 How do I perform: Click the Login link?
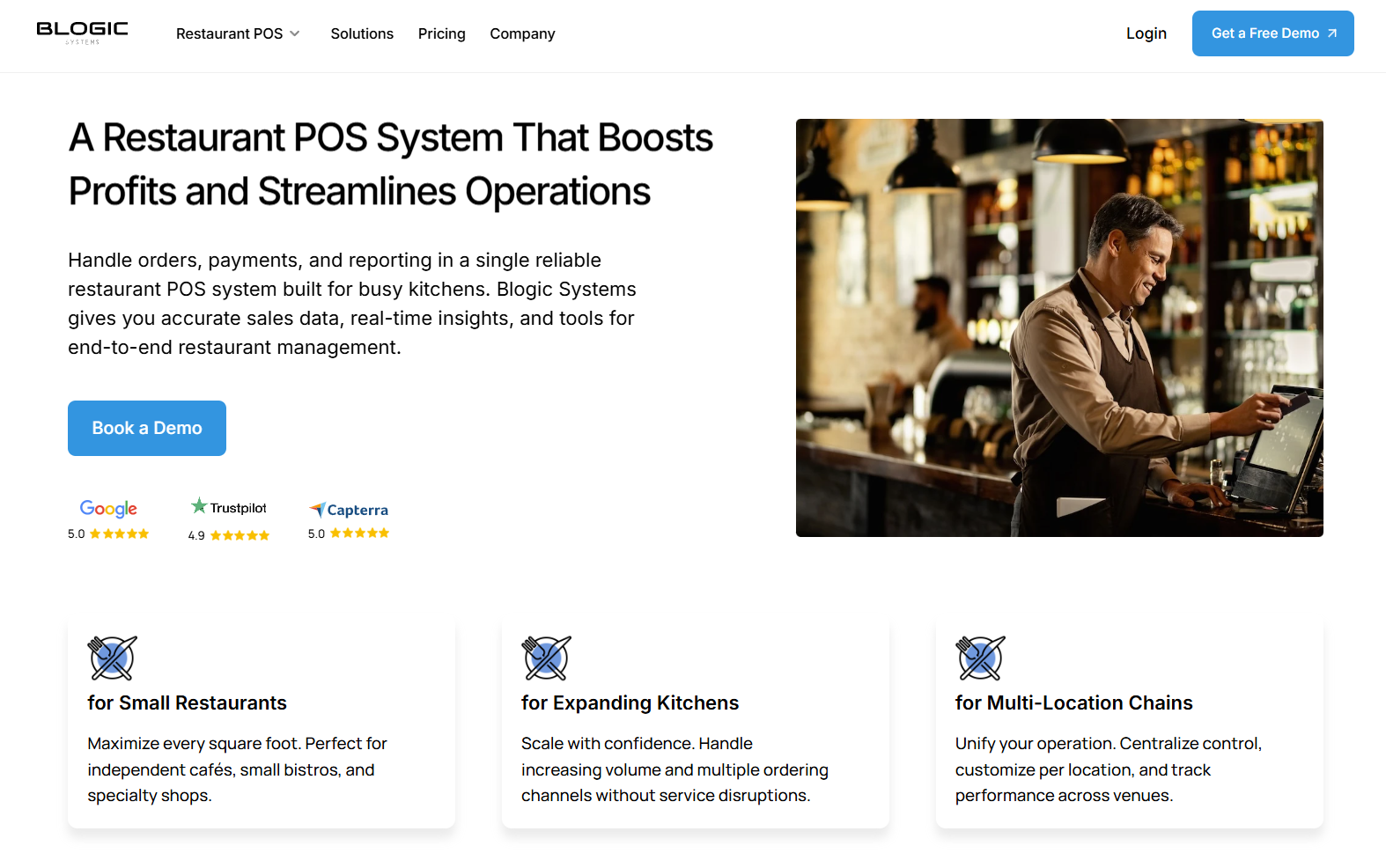tap(1146, 33)
